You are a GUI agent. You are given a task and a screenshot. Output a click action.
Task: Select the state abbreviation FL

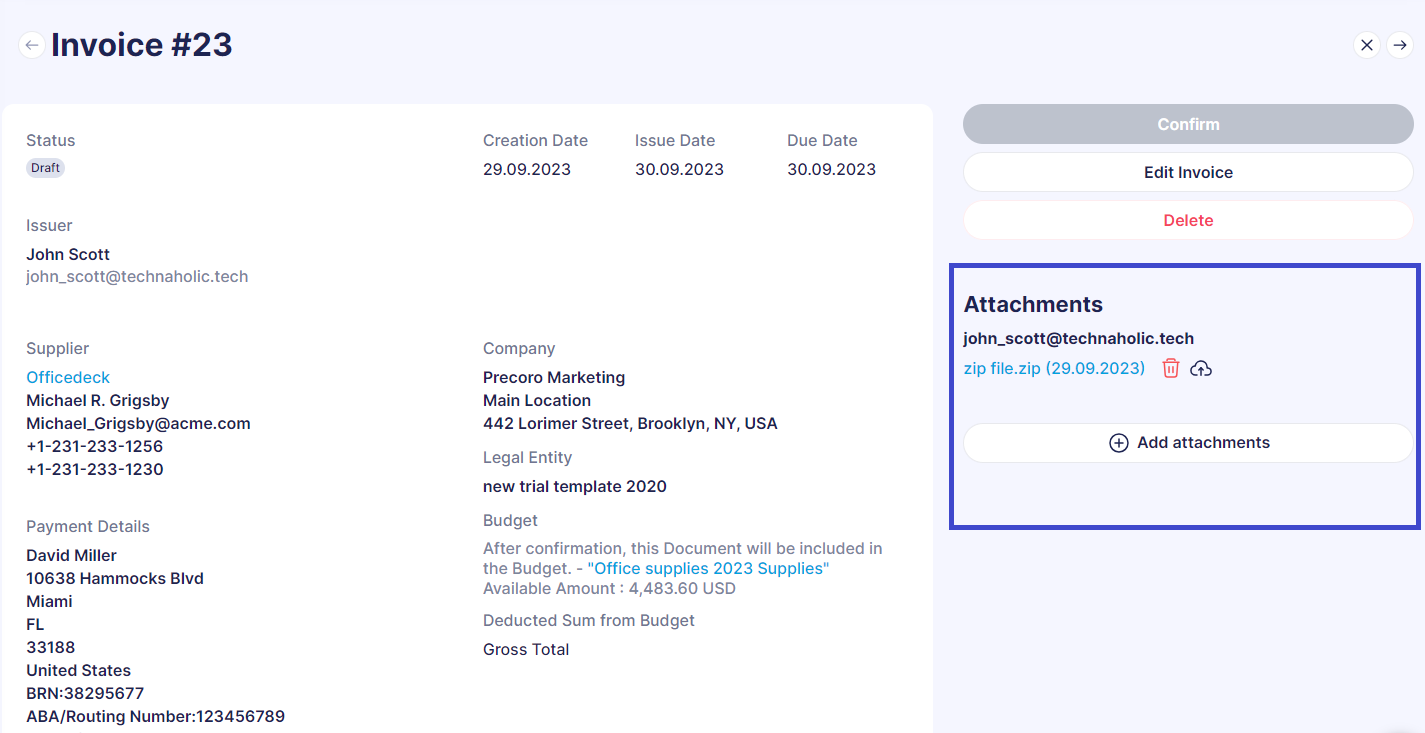[x=35, y=624]
